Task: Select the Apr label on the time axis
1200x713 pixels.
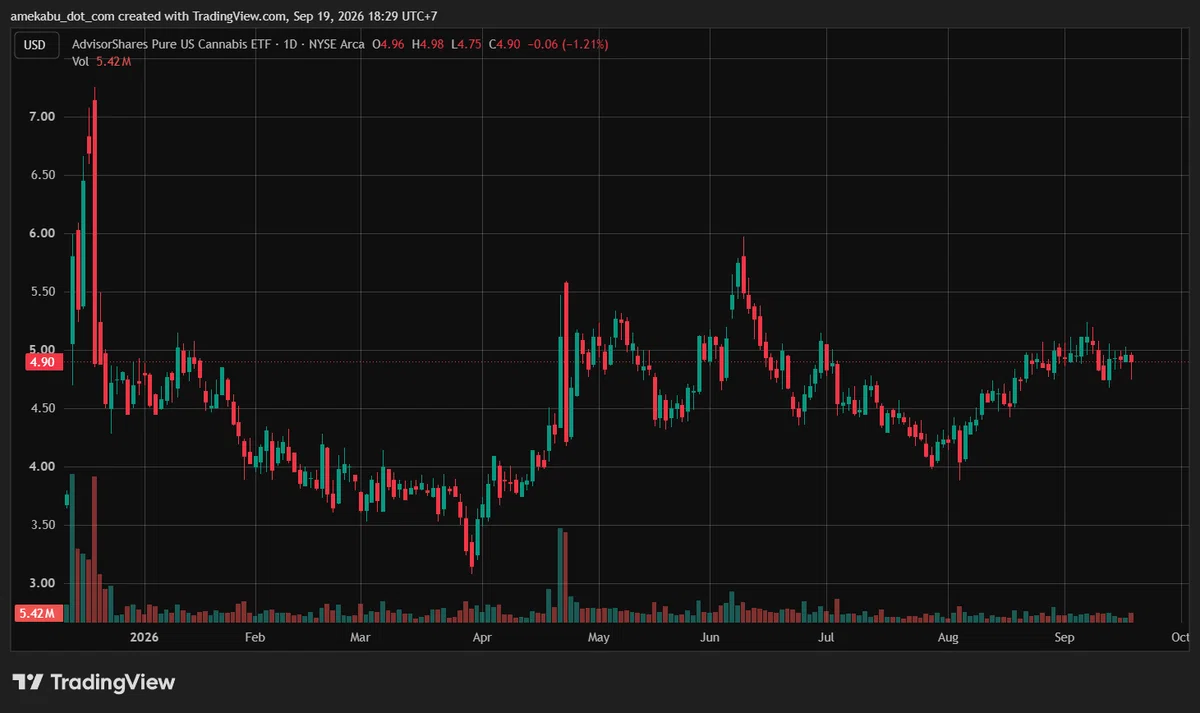Action: point(482,637)
